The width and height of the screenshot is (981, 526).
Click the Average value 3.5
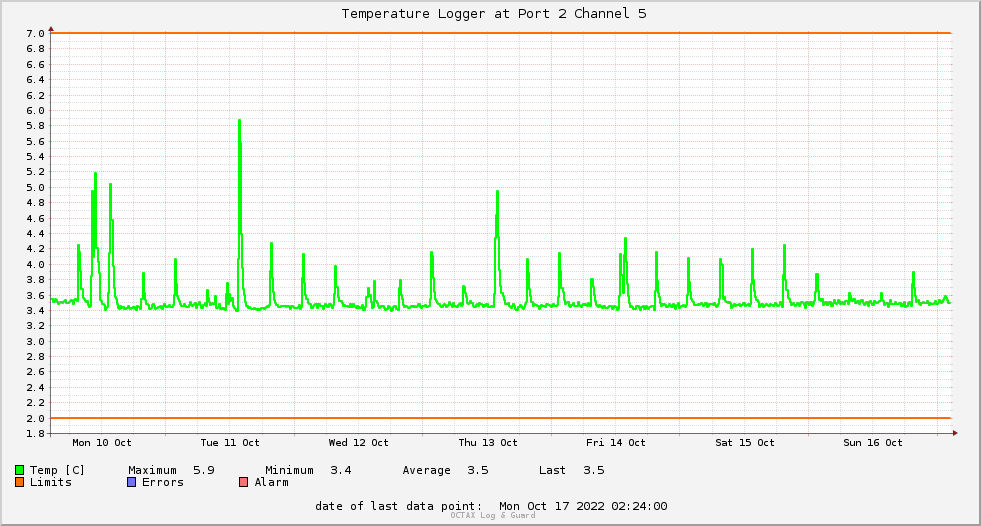478,470
